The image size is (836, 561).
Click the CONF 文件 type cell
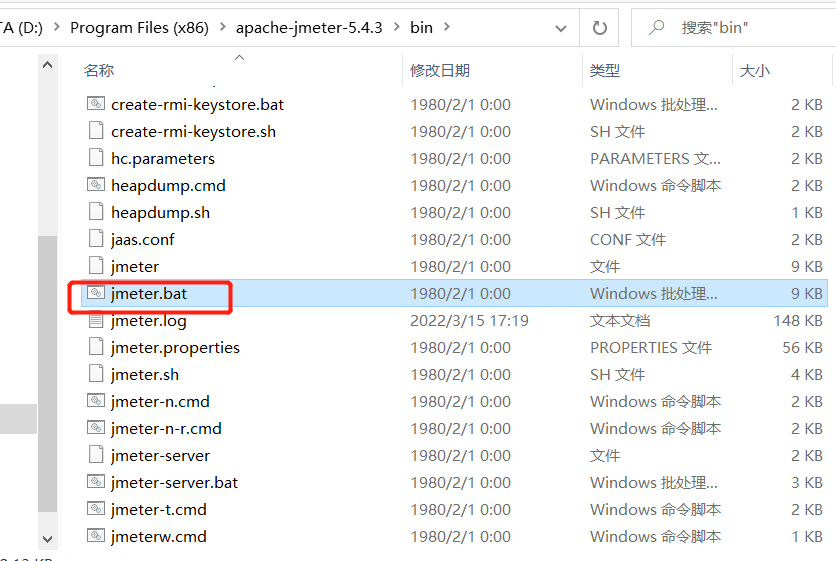[628, 240]
